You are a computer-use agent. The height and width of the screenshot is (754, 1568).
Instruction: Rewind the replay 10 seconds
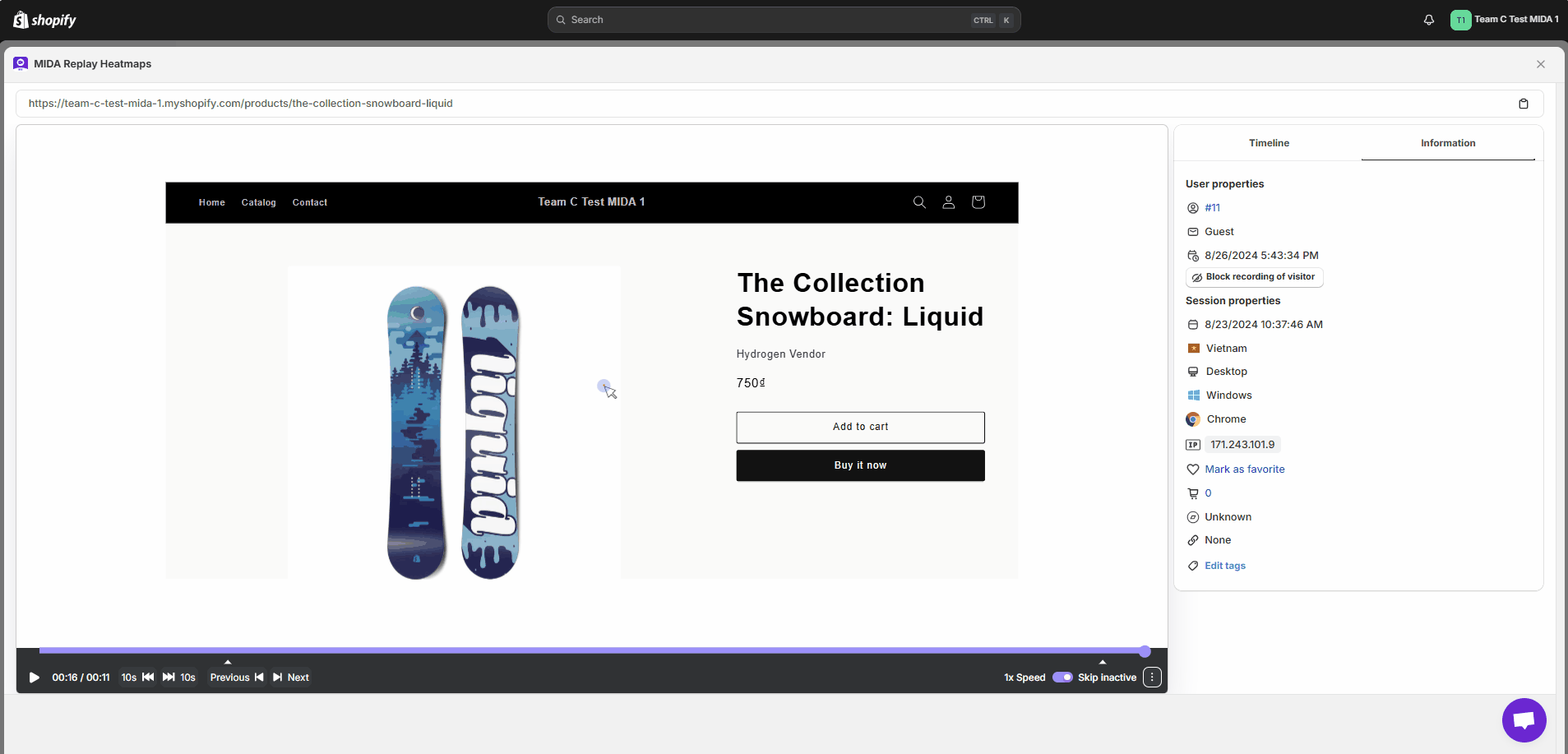pos(137,678)
